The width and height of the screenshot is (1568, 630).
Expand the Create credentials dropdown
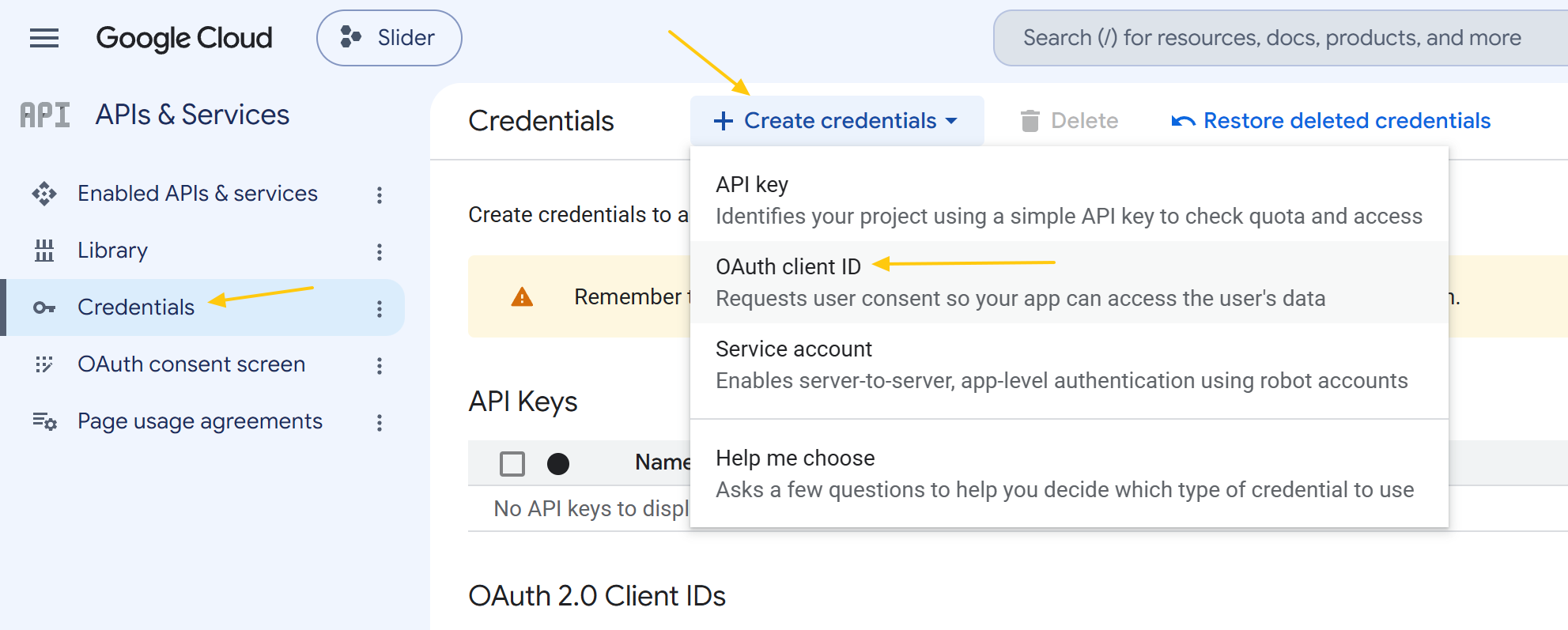click(x=837, y=121)
